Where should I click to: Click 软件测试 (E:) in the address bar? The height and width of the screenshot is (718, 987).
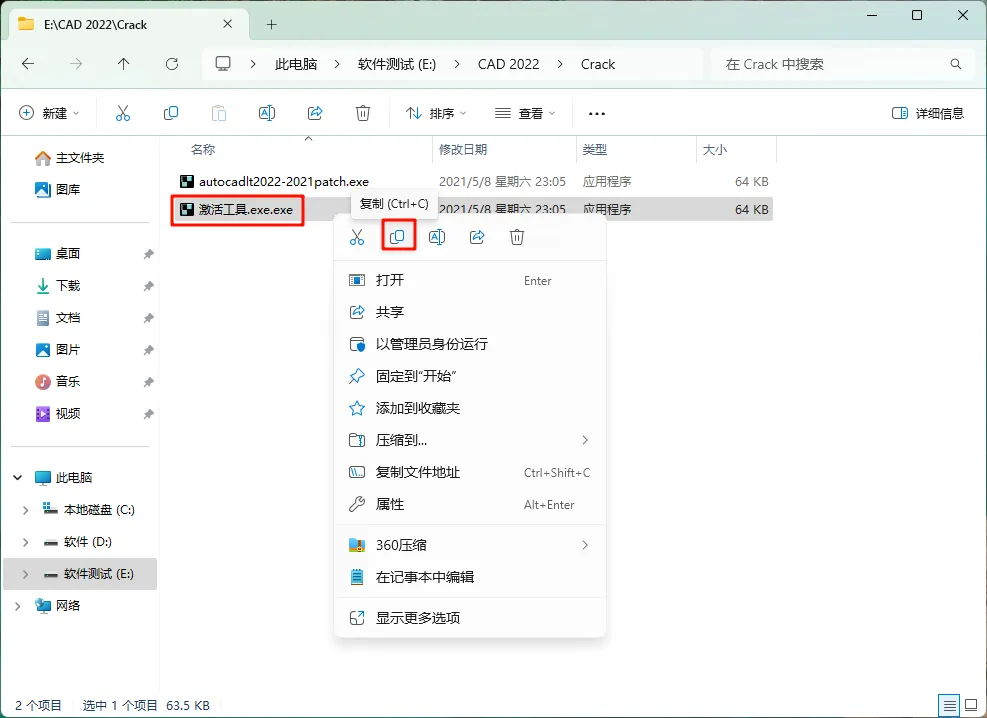point(397,64)
